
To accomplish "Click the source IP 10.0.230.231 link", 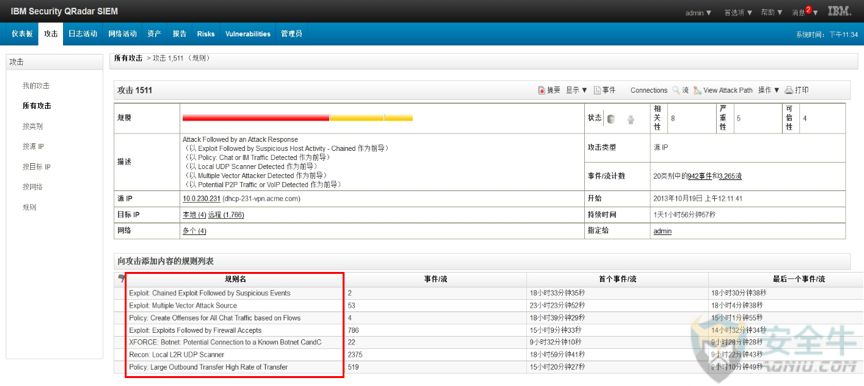I will [201, 198].
